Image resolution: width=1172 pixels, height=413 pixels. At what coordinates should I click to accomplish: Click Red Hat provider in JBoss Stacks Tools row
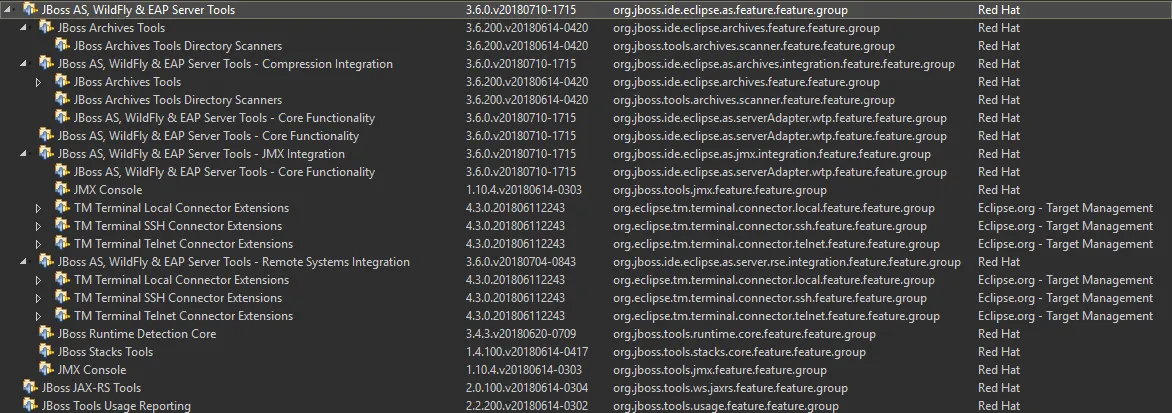pos(999,352)
